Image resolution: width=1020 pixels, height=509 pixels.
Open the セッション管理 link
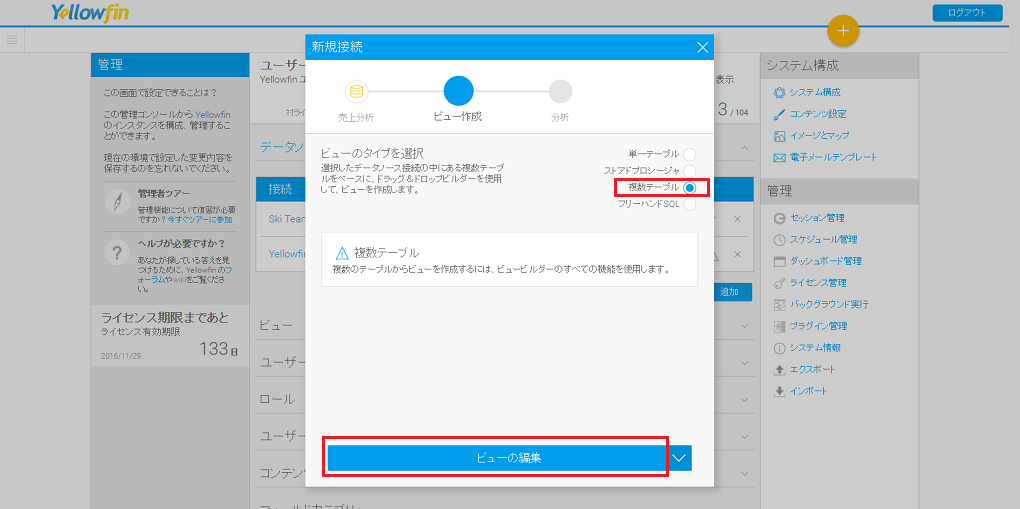point(818,218)
